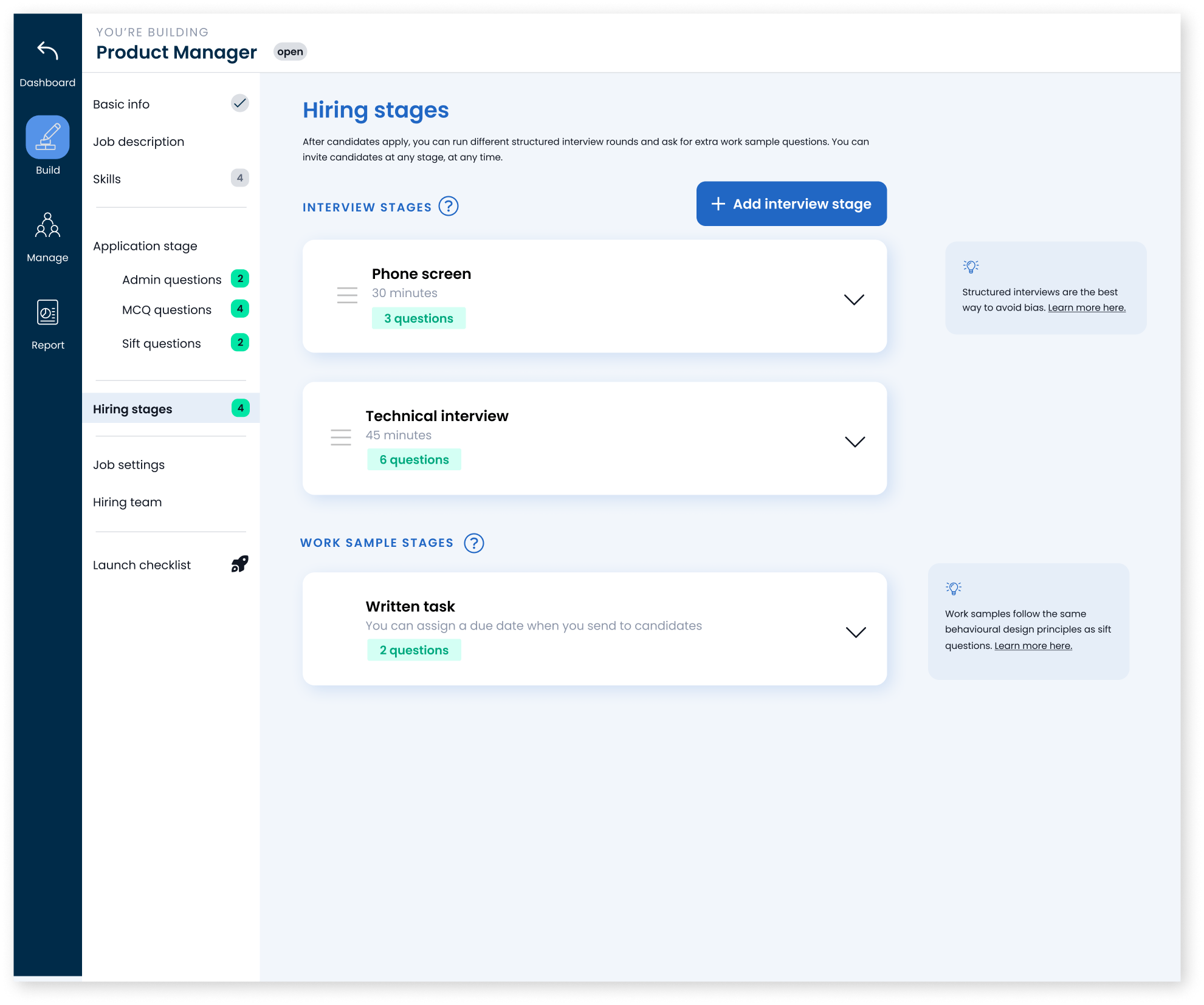Viewport: 1204px width, 1005px height.
Task: Expand the Written task stage
Action: click(855, 633)
